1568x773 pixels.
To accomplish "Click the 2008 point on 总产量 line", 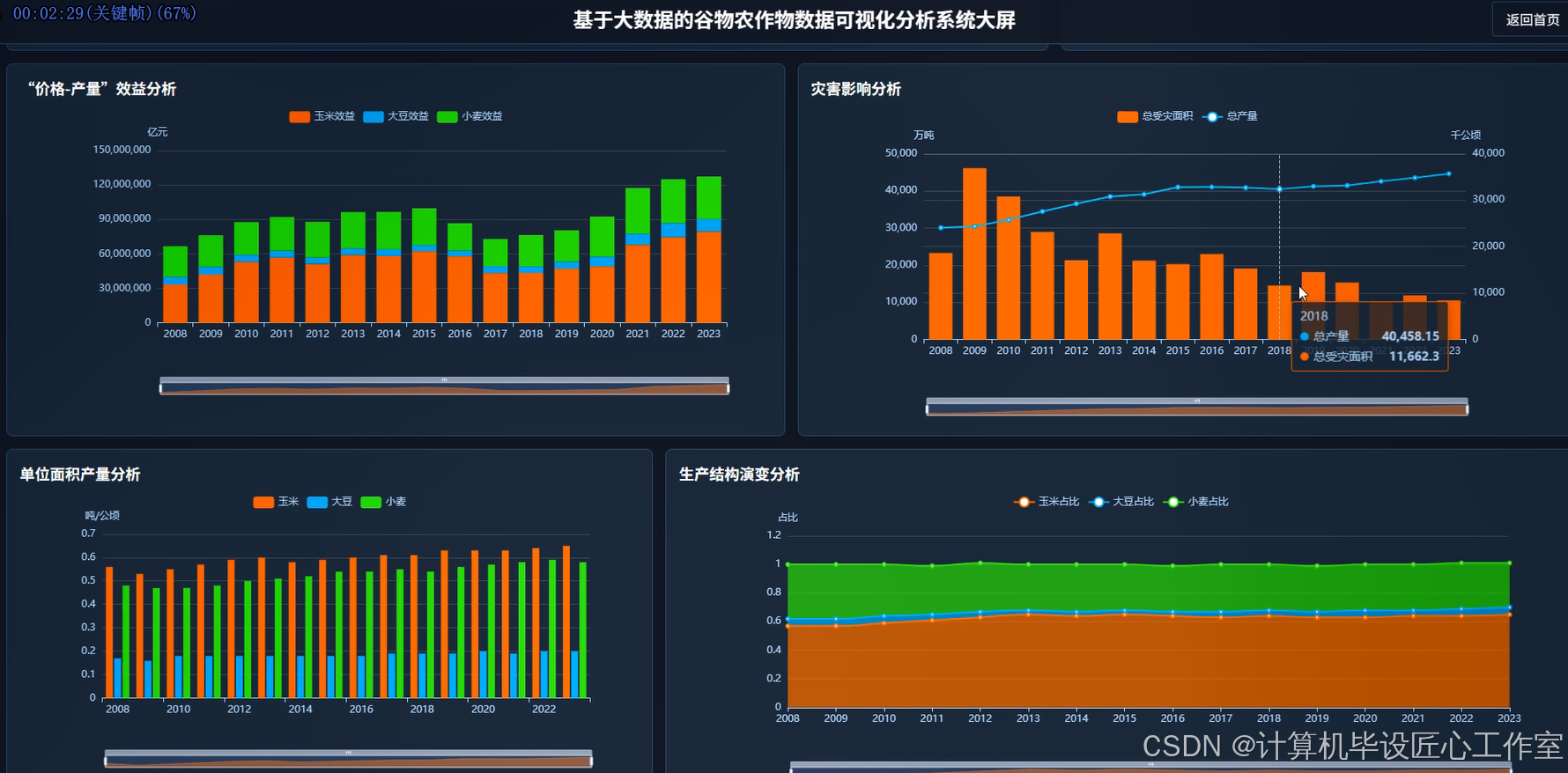I will (941, 228).
